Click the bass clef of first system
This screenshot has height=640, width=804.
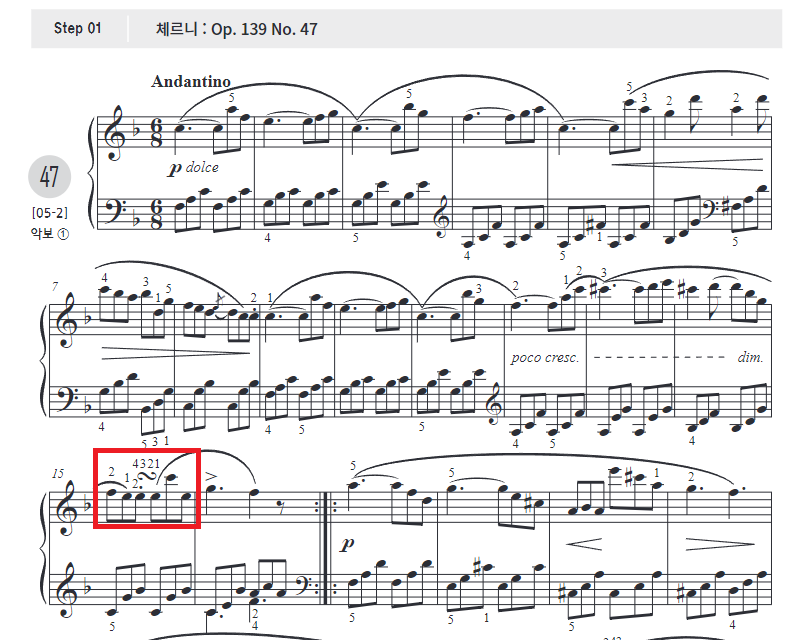[114, 208]
